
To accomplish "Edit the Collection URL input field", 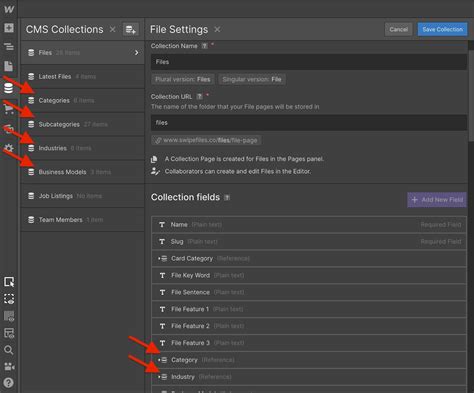I will click(309, 123).
